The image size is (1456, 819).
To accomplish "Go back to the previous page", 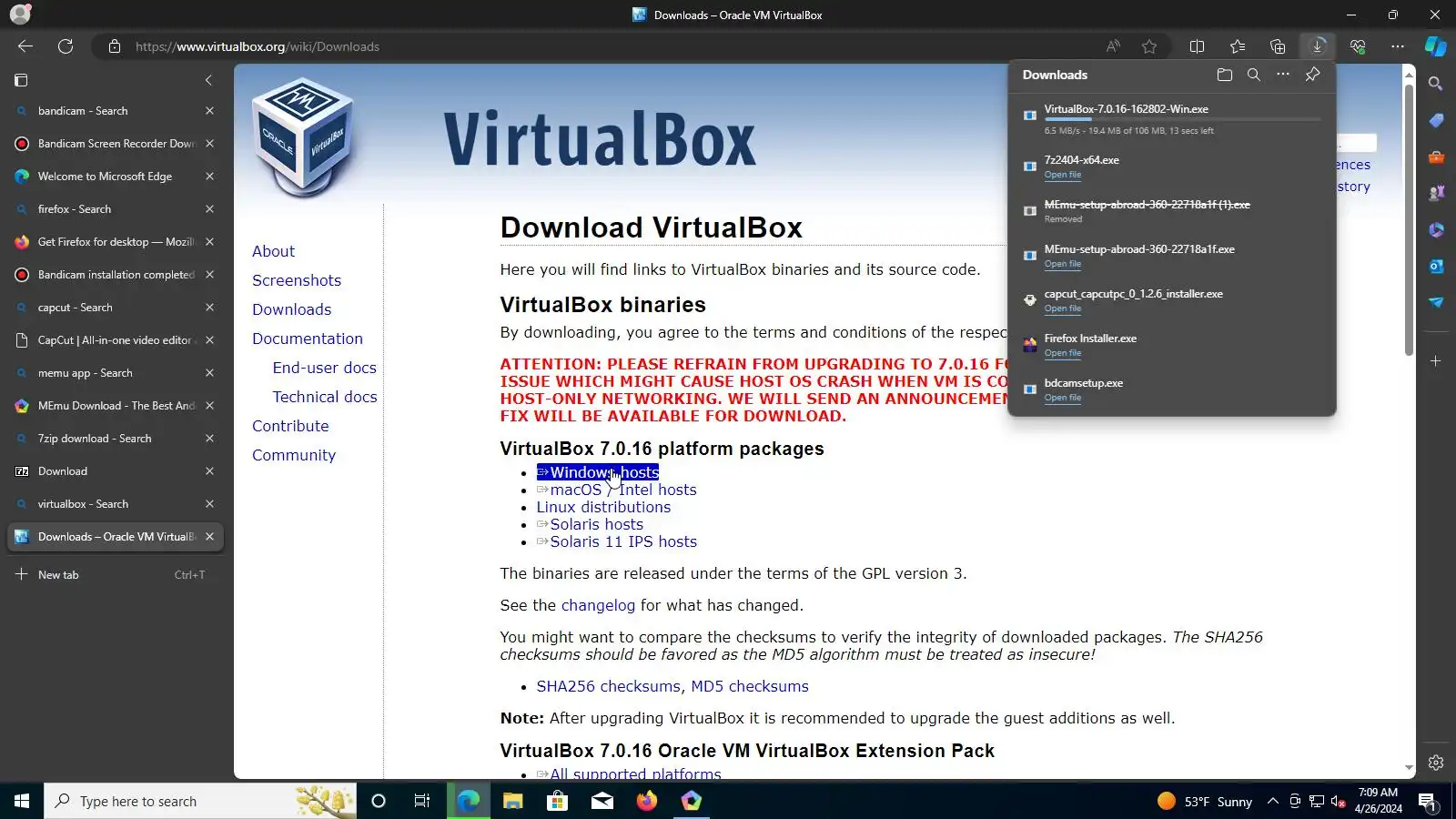I will 25,46.
